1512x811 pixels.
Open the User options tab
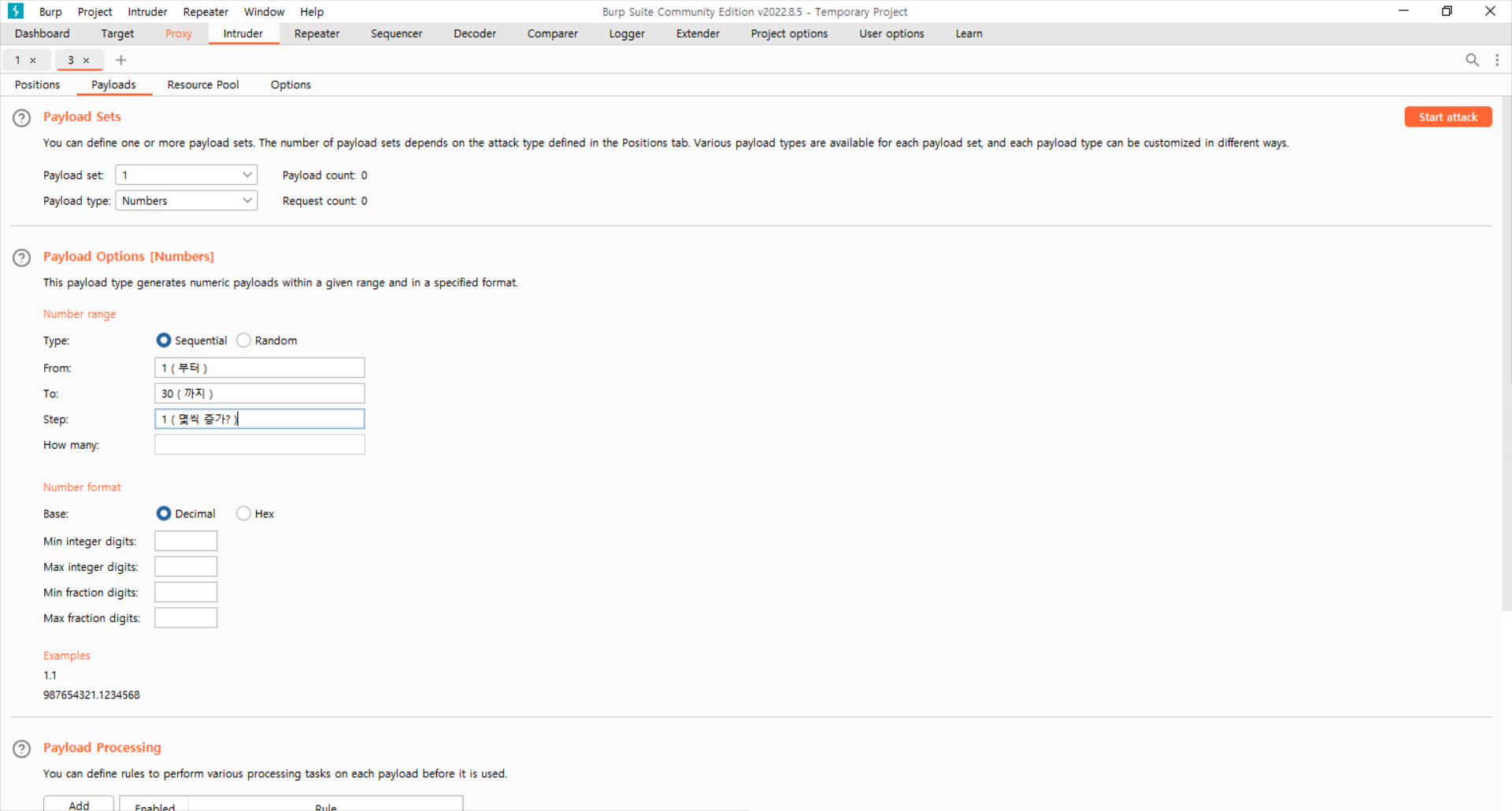click(x=891, y=34)
